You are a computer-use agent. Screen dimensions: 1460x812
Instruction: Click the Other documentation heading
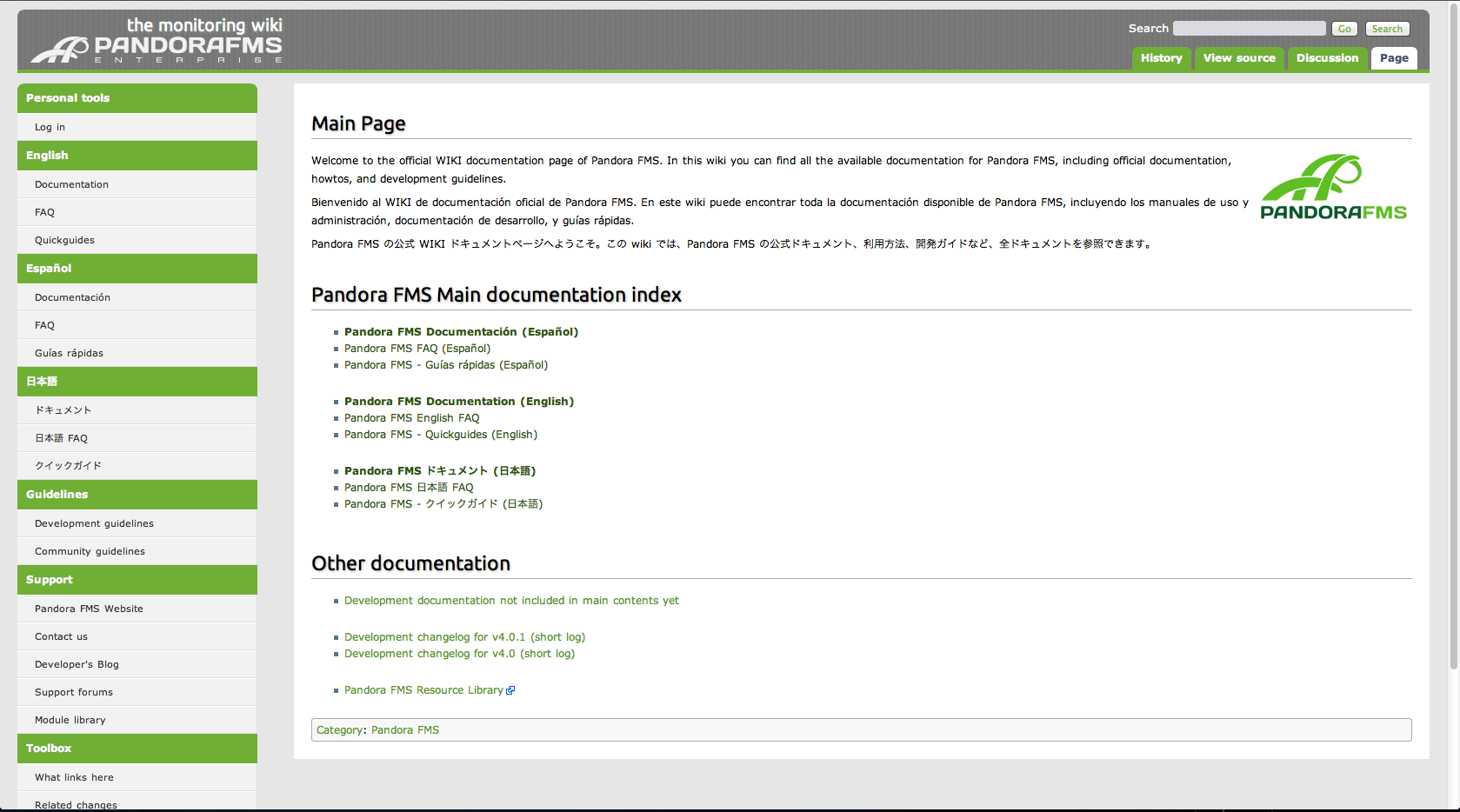click(x=410, y=563)
